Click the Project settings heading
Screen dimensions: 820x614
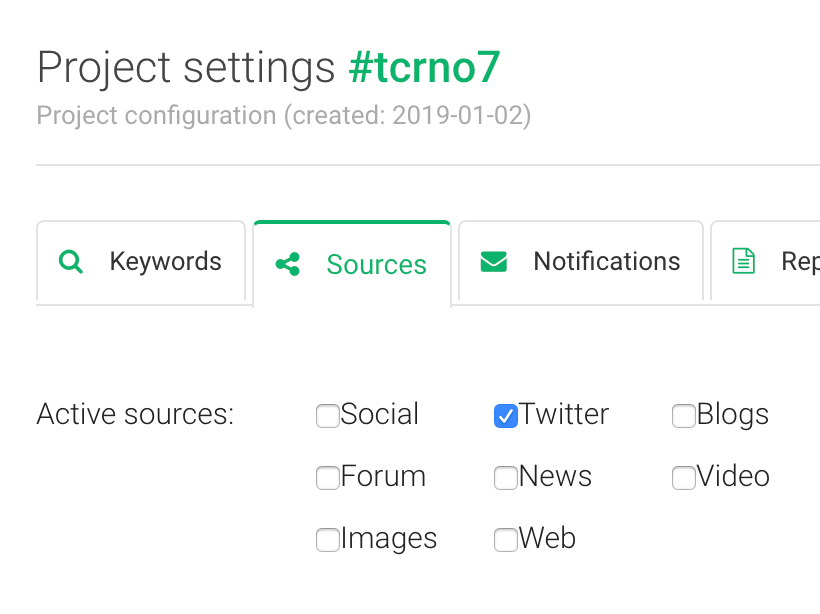pyautogui.click(x=185, y=67)
